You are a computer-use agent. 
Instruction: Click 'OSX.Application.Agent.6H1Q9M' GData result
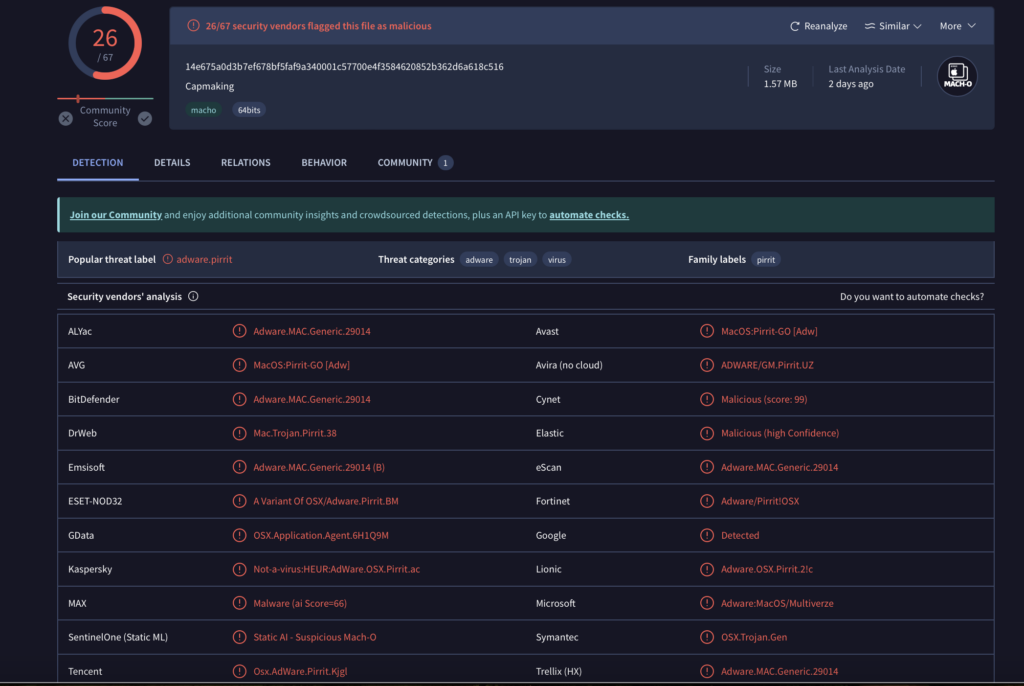click(x=321, y=535)
